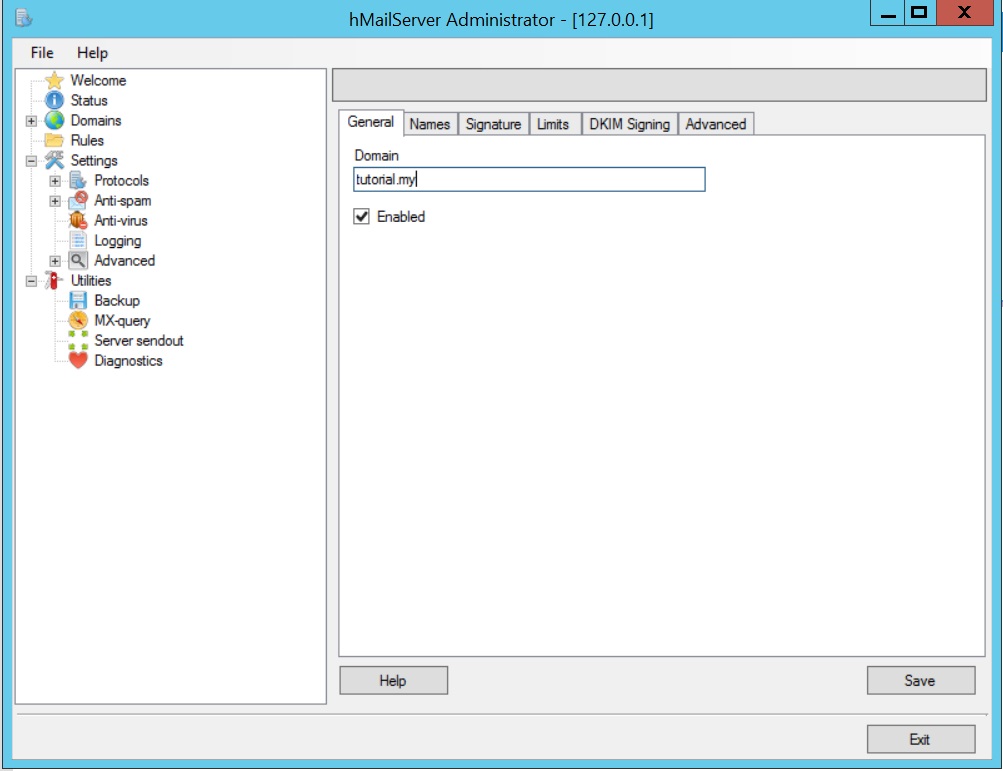Collapse the Utilities tree node
This screenshot has width=1003, height=771.
click(31, 281)
